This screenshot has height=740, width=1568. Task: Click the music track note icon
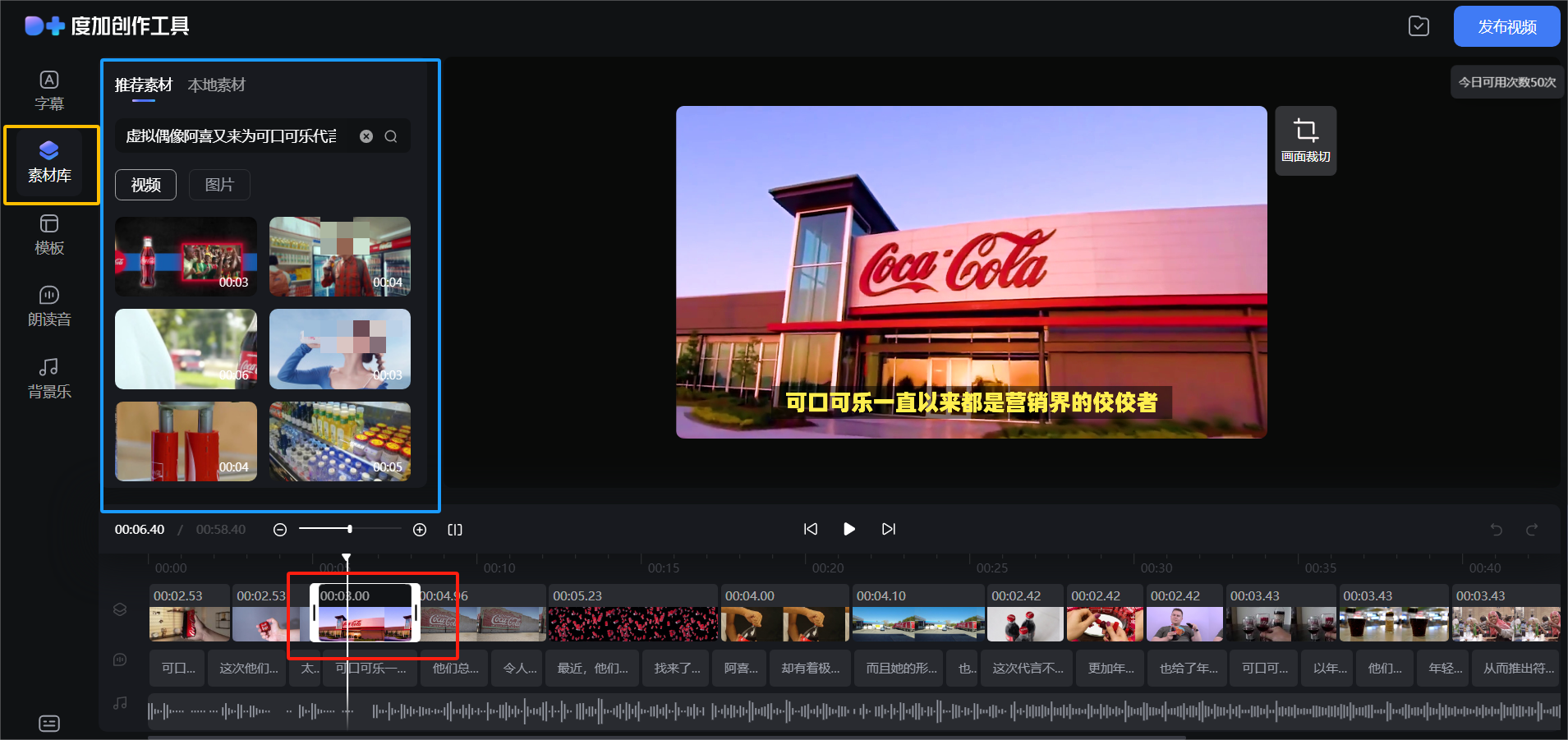120,703
